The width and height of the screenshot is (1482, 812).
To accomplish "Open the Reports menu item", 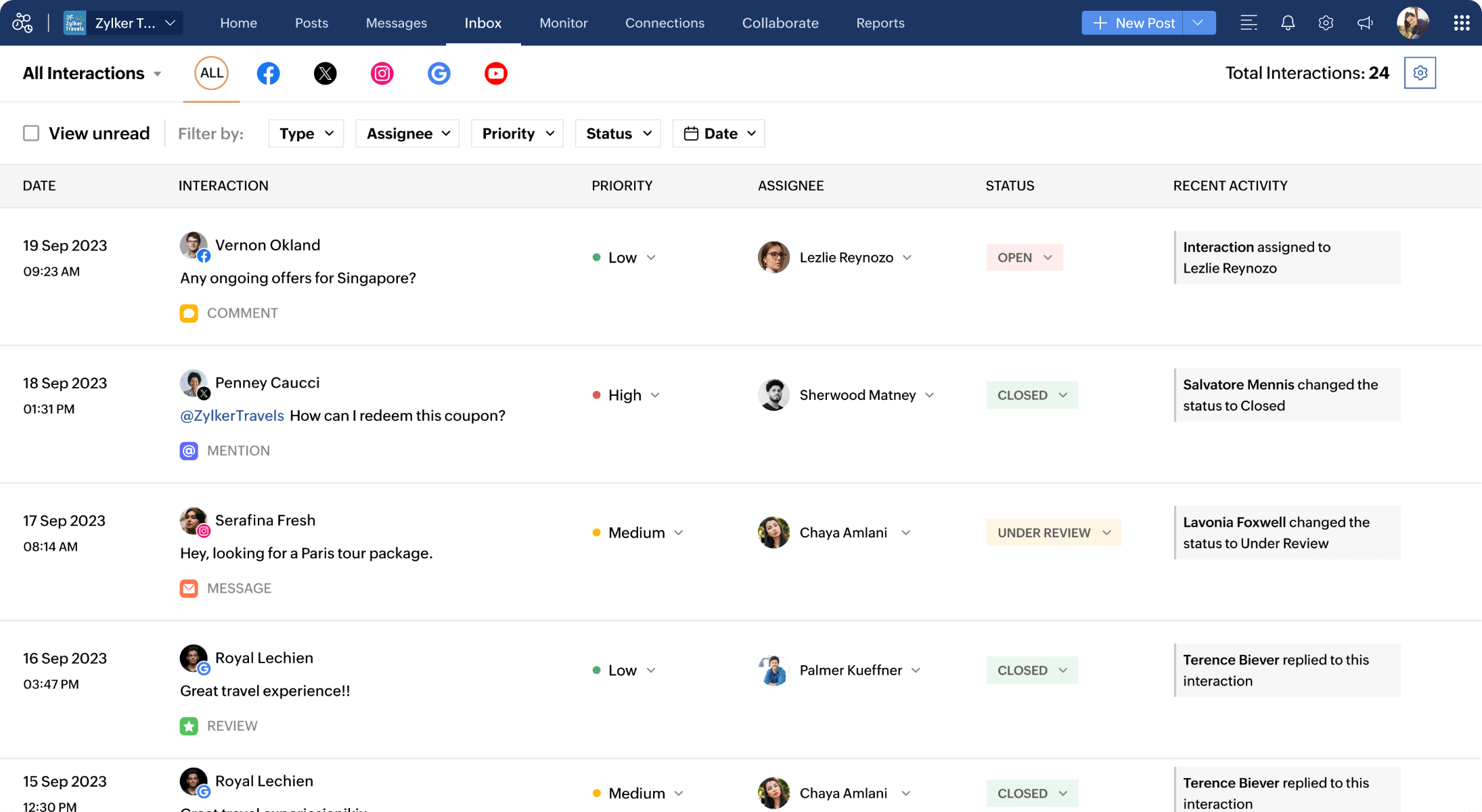I will pos(880,22).
